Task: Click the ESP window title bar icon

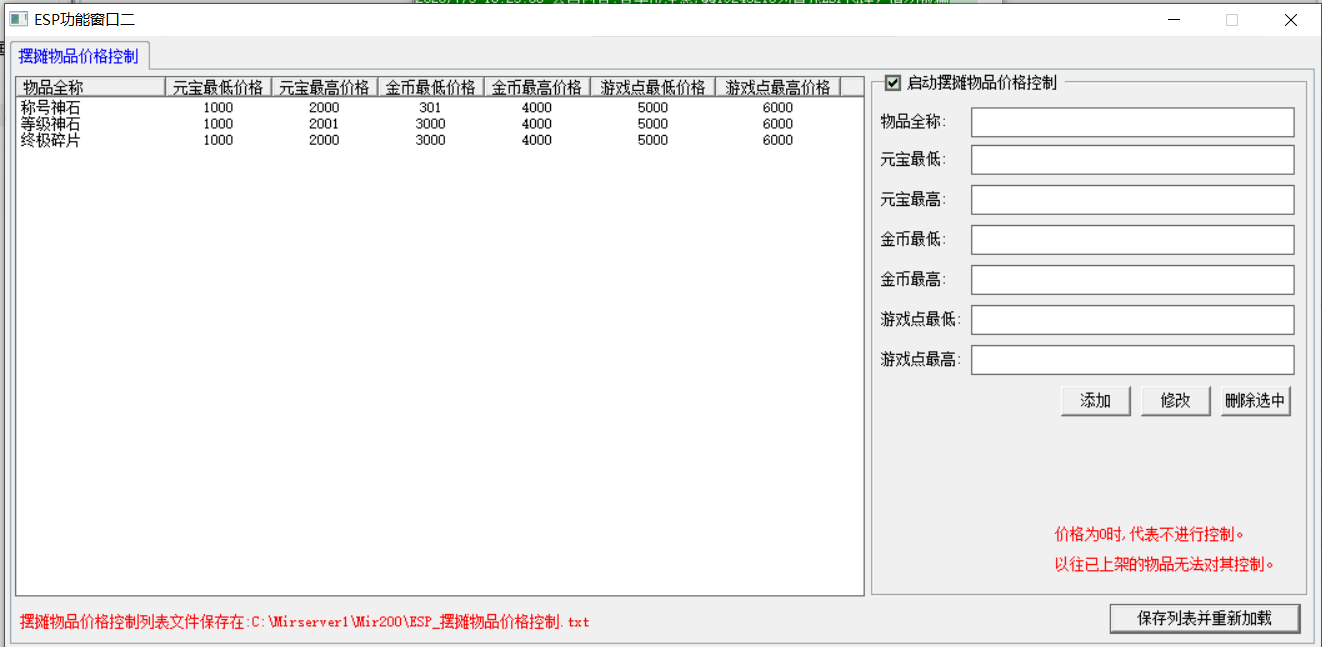Action: click(17, 19)
